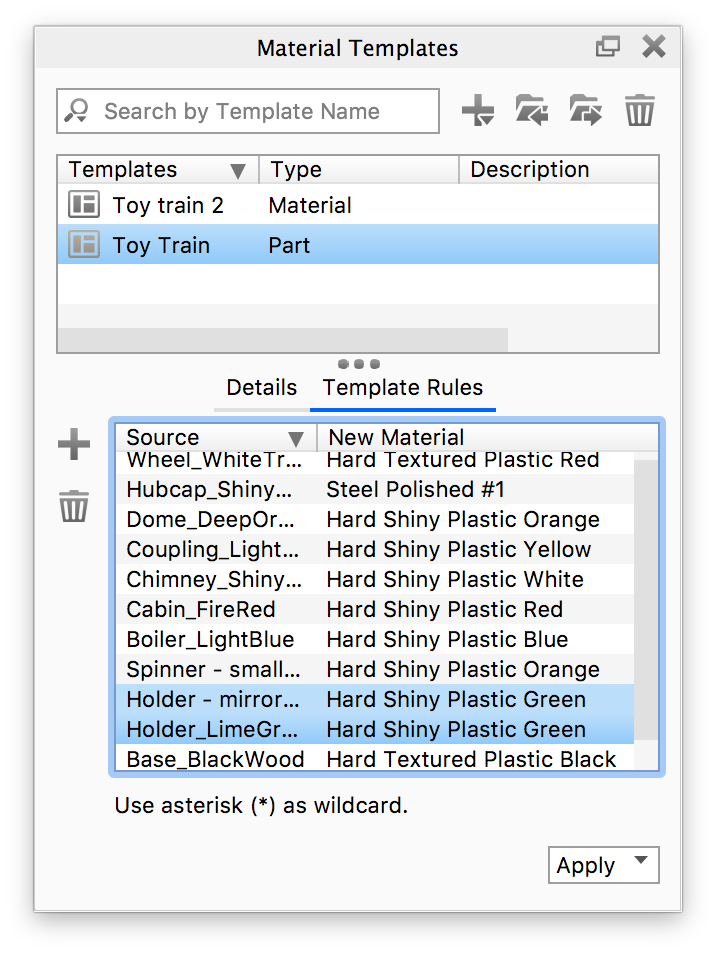
Task: Delete the selected rule with the lower trash icon
Action: pyautogui.click(x=74, y=506)
